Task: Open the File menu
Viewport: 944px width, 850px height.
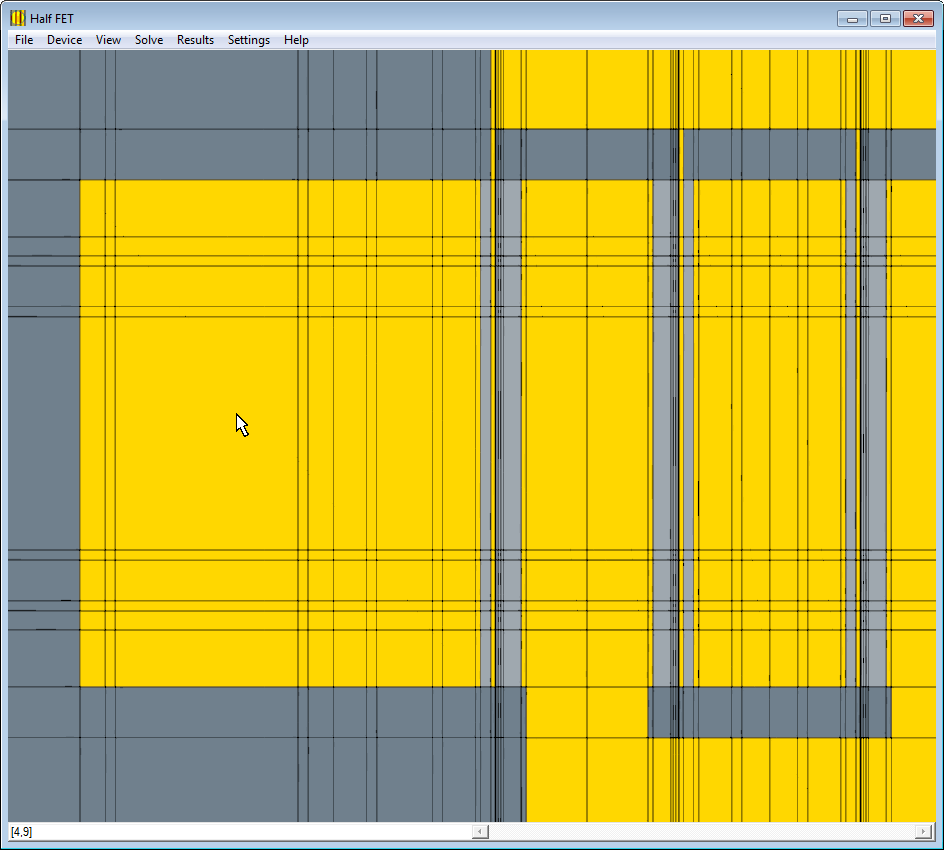Action: [x=24, y=40]
